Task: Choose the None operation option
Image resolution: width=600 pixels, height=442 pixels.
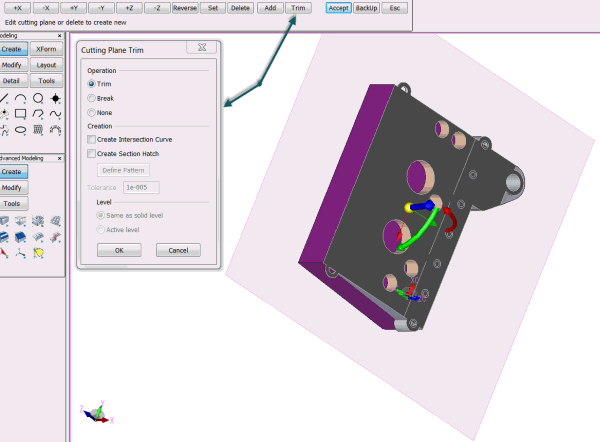Action: point(92,113)
